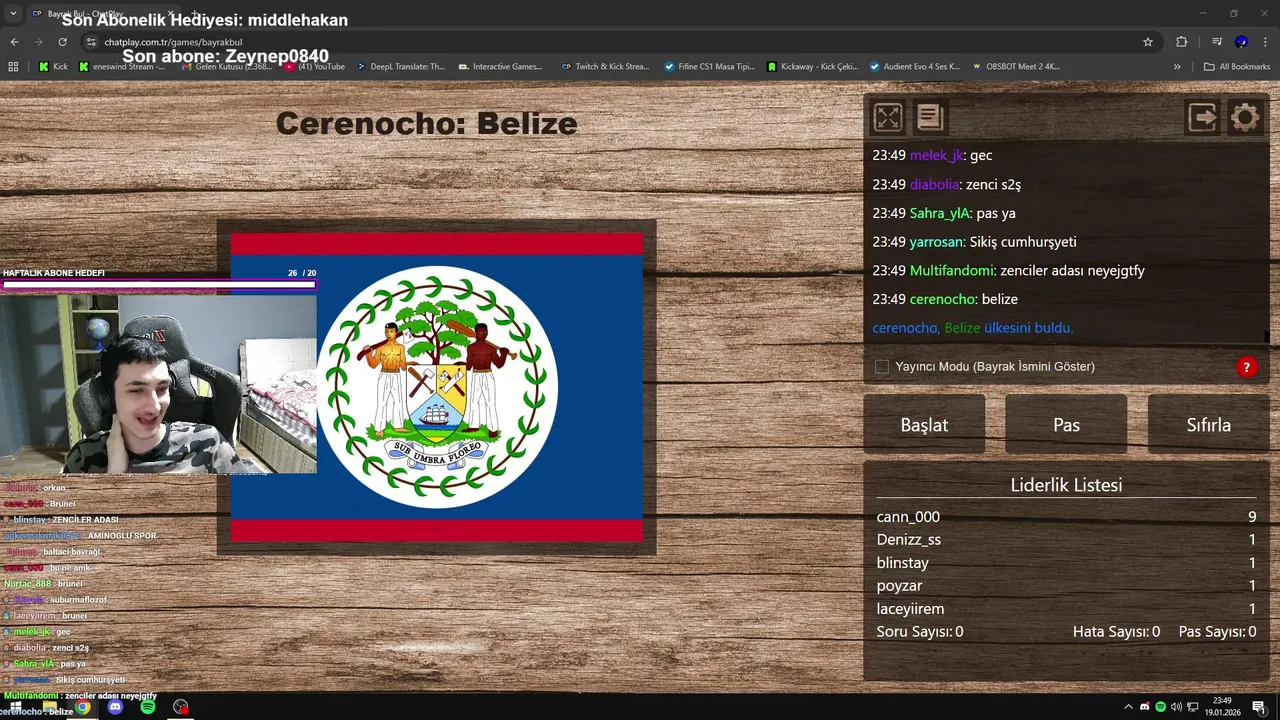Open the Twitch & Kick Stream bookmark
The height and width of the screenshot is (720, 1280).
[x=606, y=67]
